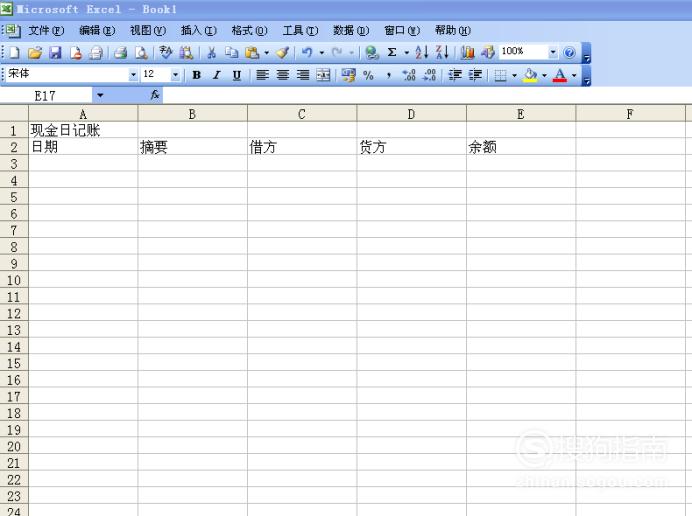Decrease decimal places icon
The width and height of the screenshot is (692, 516).
(429, 75)
